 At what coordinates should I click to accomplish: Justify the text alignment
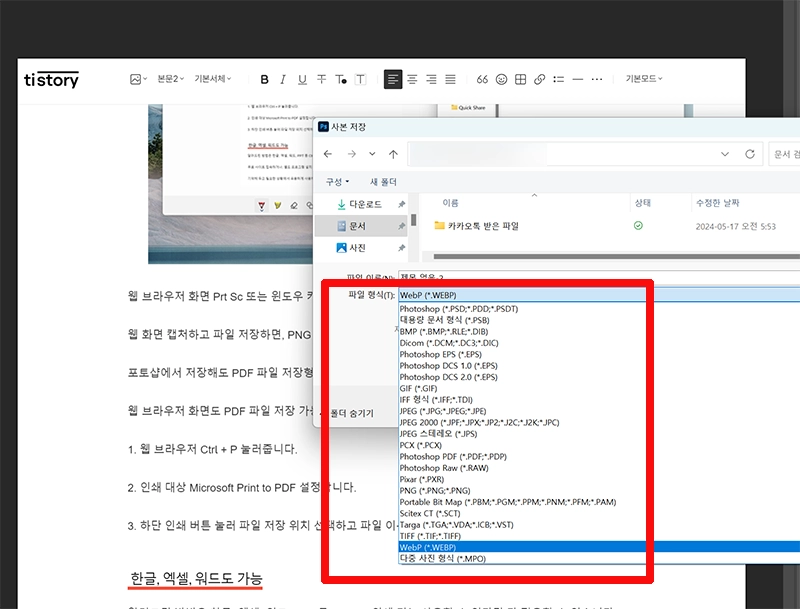(451, 79)
